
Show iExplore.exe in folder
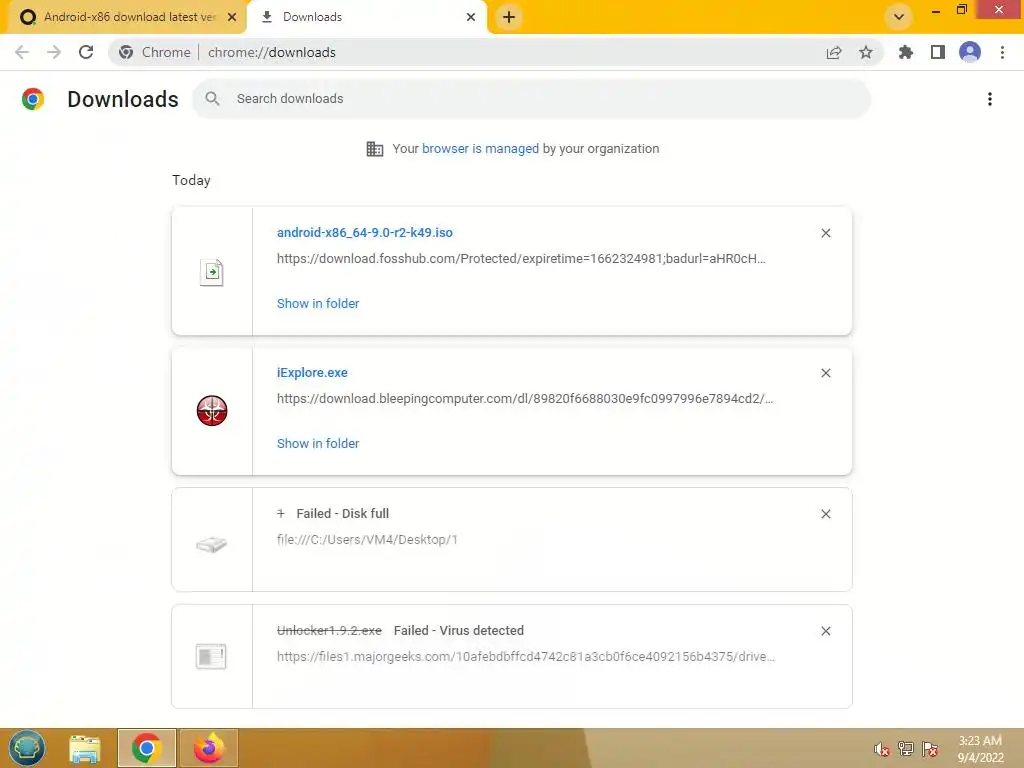tap(318, 443)
